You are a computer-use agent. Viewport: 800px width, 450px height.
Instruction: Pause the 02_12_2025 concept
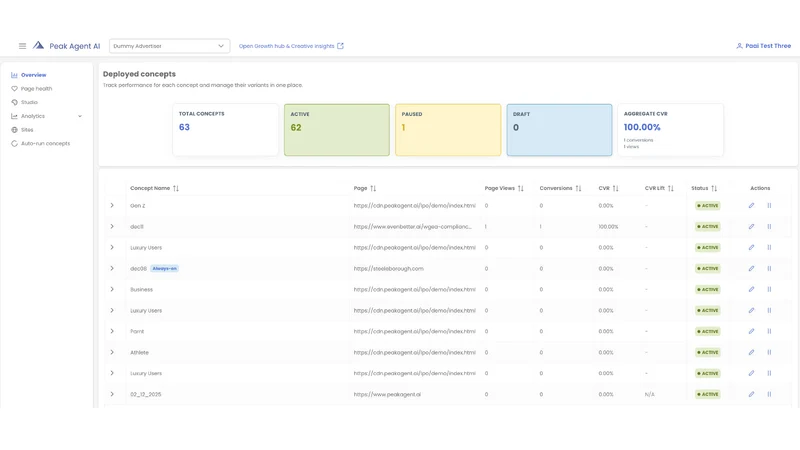(769, 394)
